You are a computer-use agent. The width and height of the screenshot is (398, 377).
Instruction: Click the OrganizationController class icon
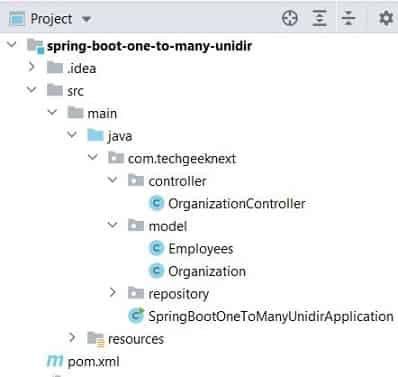tap(156, 203)
